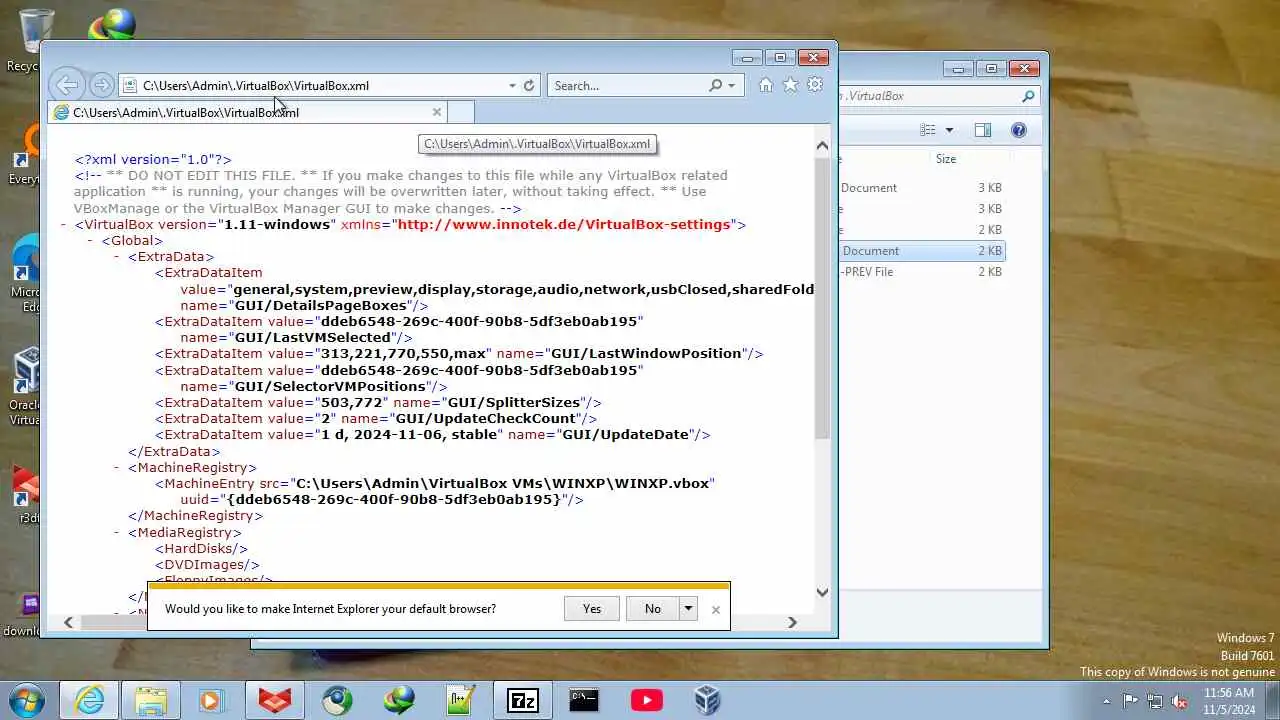This screenshot has width=1280, height=720.
Task: Toggle the Explorer preview pane icon
Action: pos(983,130)
